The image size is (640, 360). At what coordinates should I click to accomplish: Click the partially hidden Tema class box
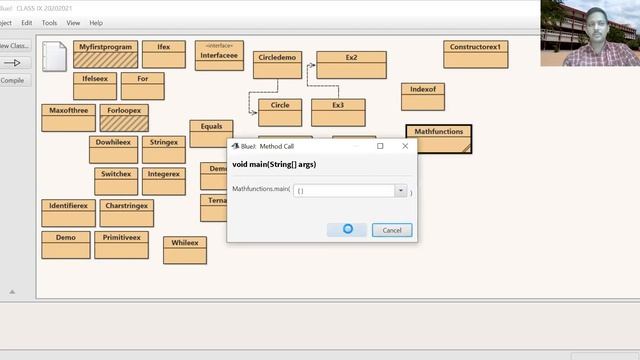214,208
